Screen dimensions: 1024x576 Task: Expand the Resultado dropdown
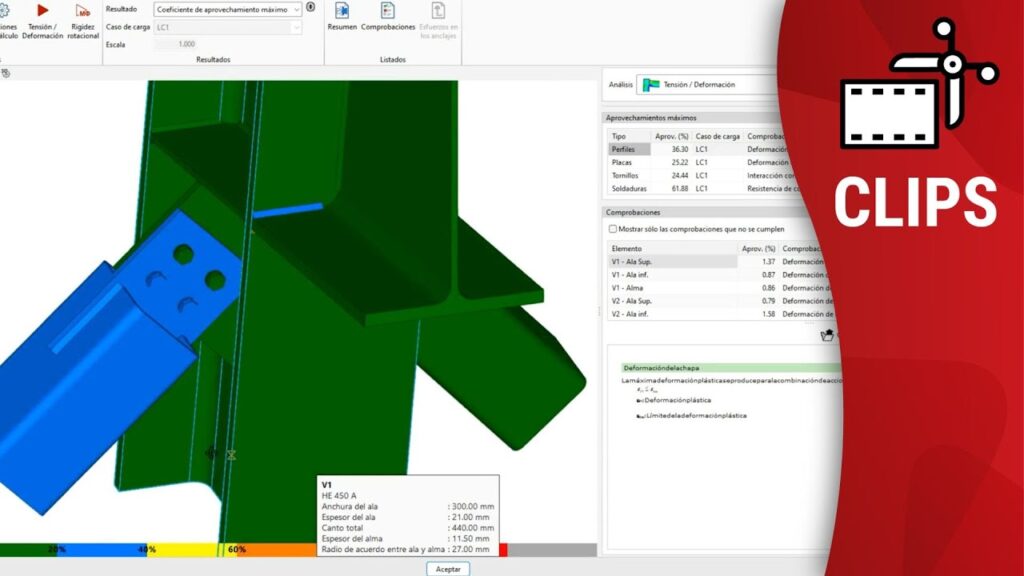click(296, 9)
